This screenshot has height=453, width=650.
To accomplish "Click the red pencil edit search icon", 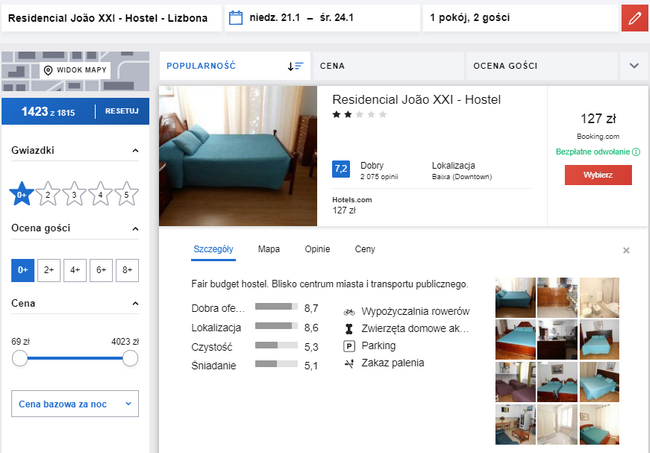I will [x=634, y=18].
